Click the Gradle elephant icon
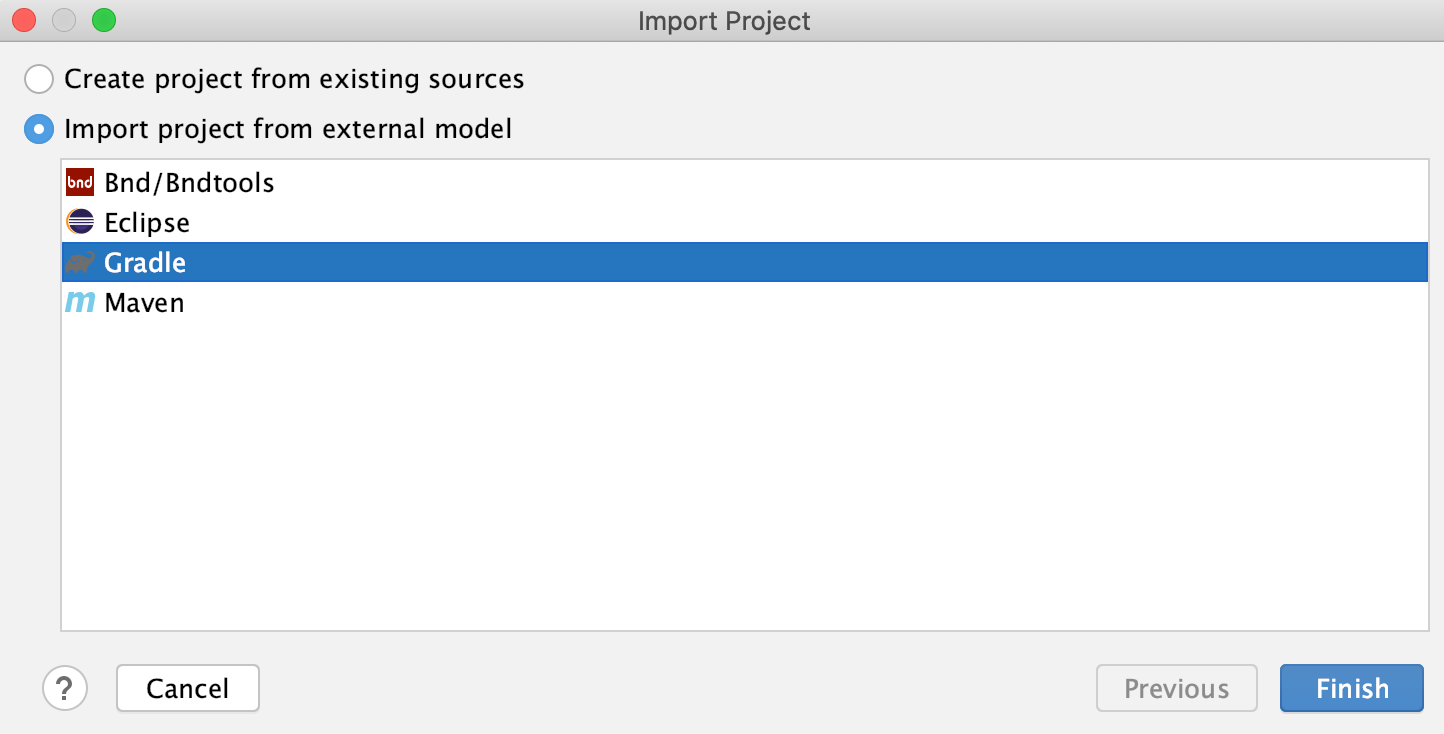 (x=80, y=263)
